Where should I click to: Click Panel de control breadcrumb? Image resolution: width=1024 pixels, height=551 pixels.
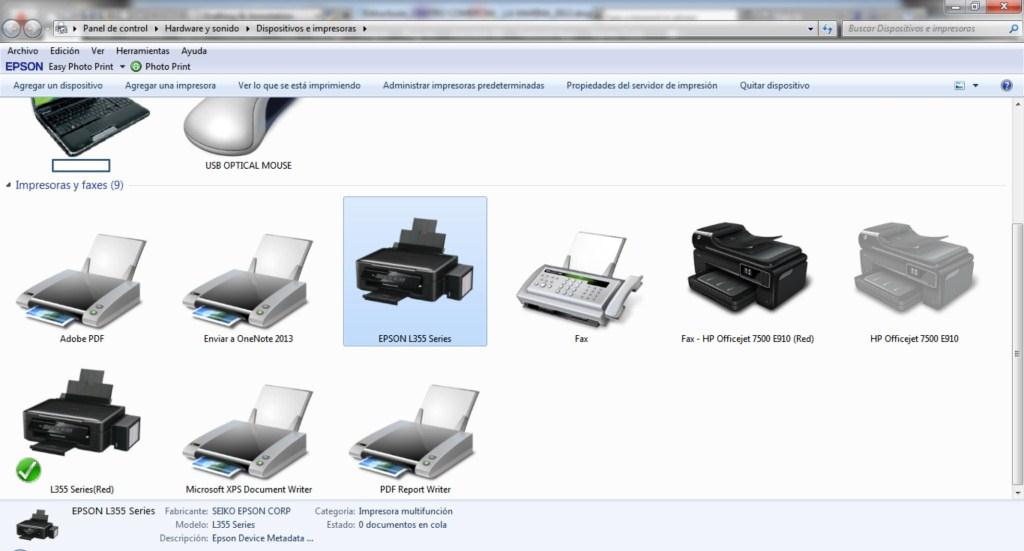tap(115, 29)
